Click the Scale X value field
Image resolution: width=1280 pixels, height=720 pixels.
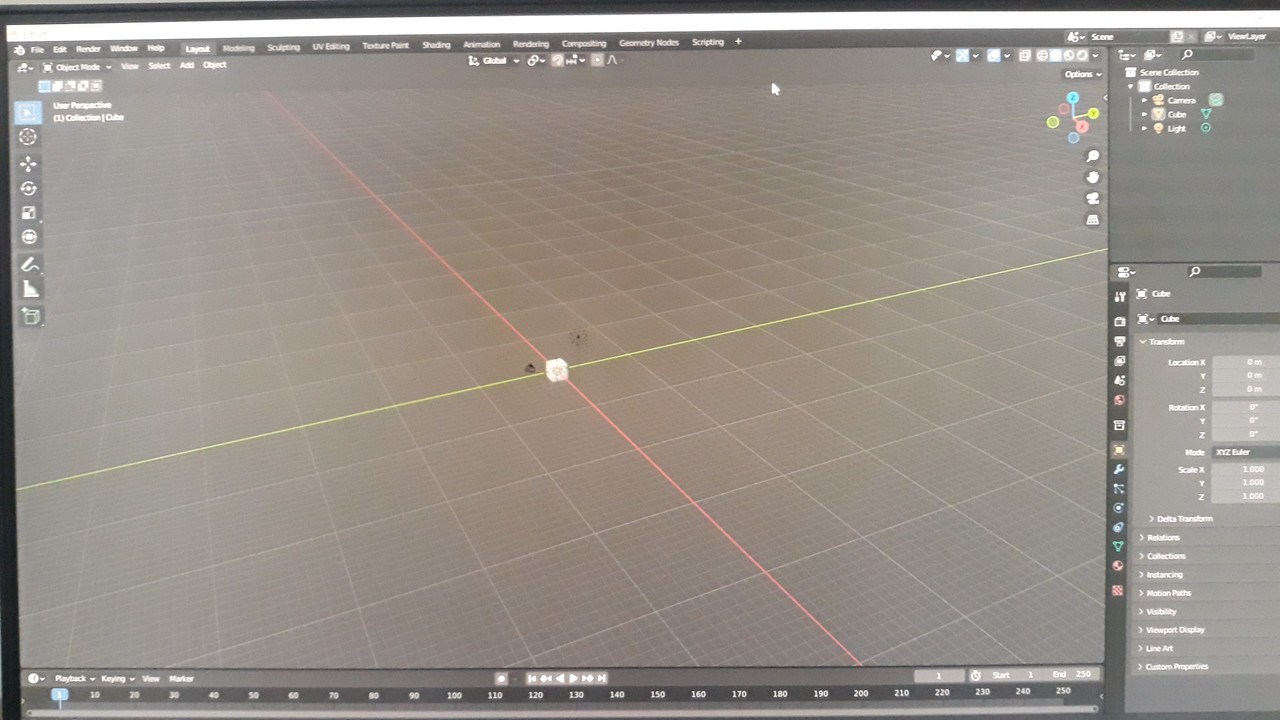(1246, 469)
